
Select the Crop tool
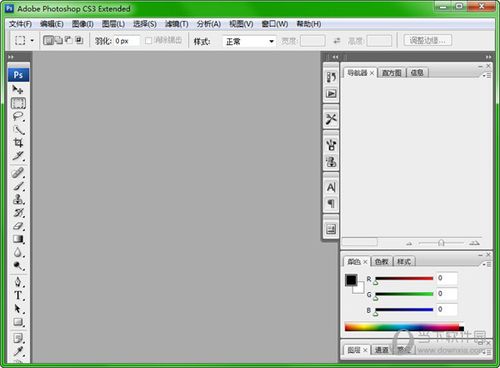click(18, 143)
